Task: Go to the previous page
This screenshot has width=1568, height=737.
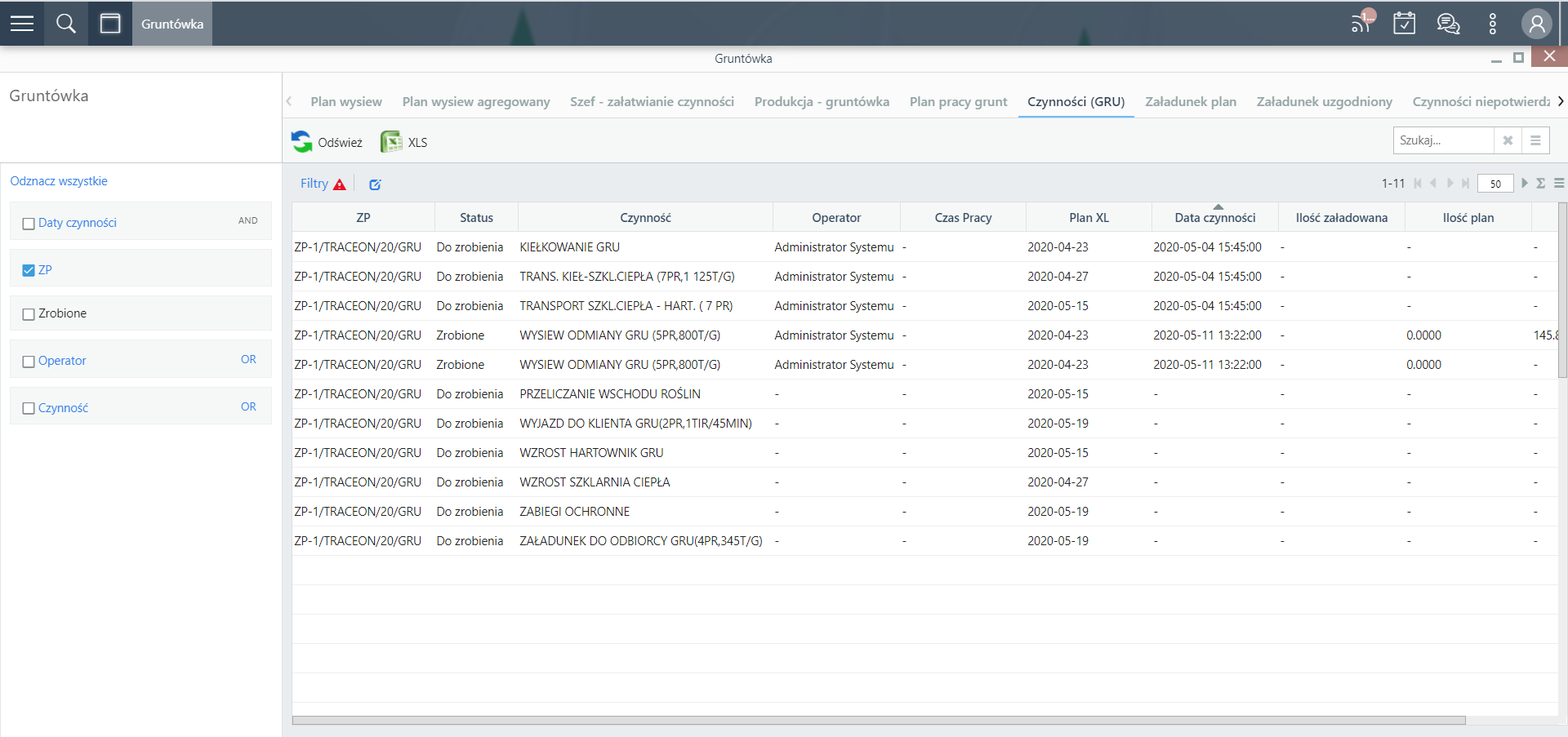Action: [x=1433, y=184]
